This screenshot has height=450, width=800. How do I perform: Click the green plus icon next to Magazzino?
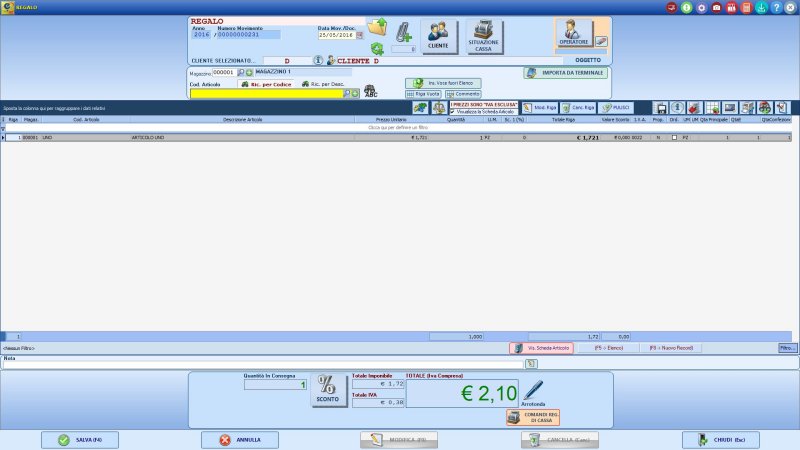pyautogui.click(x=249, y=72)
